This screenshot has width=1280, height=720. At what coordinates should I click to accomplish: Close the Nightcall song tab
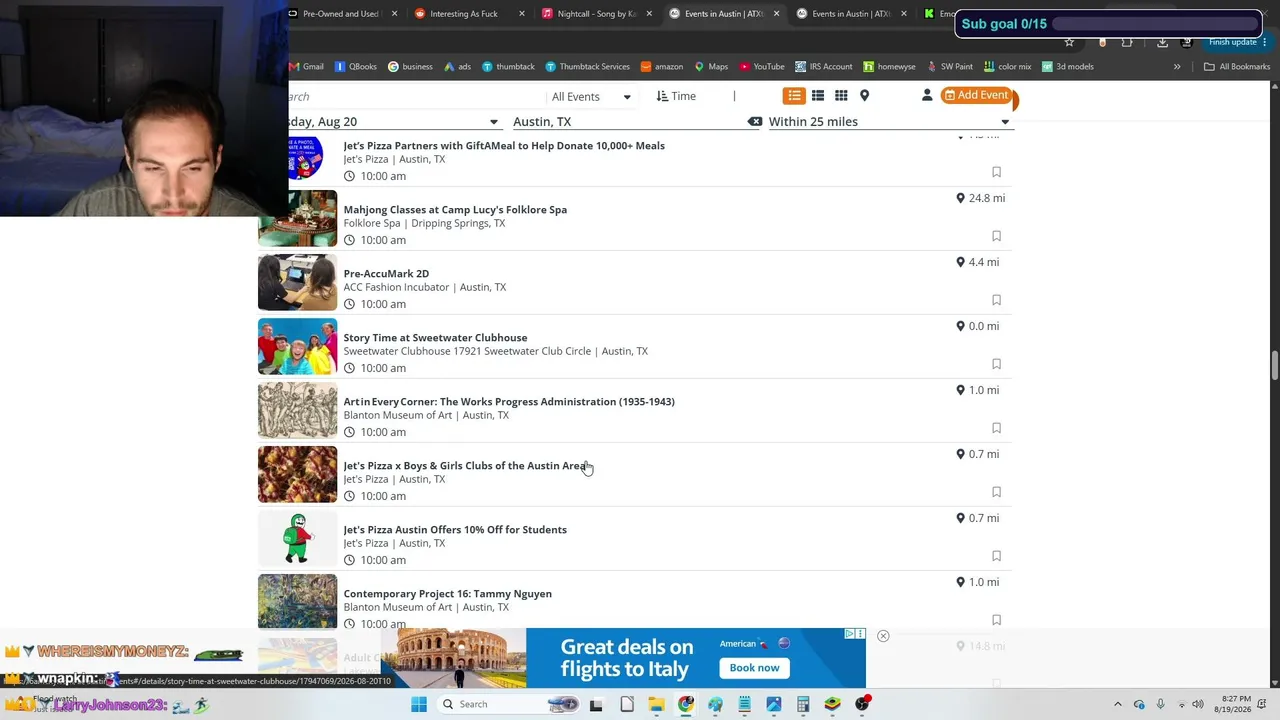tap(650, 14)
